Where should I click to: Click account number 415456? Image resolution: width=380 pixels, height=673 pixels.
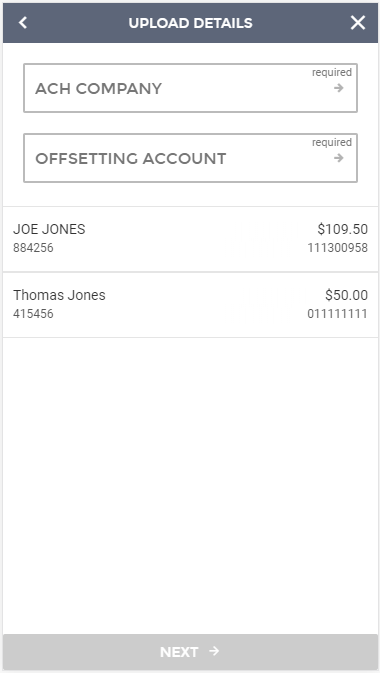[x=33, y=314]
